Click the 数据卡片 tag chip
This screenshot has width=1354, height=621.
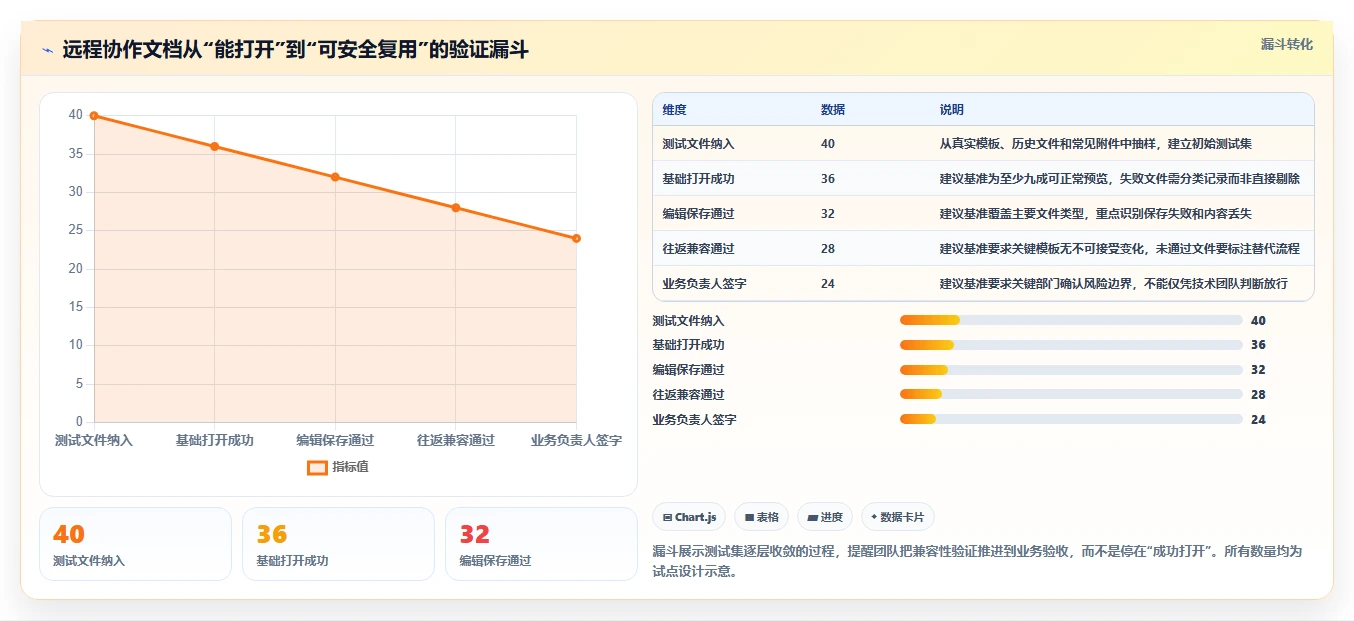tap(897, 517)
